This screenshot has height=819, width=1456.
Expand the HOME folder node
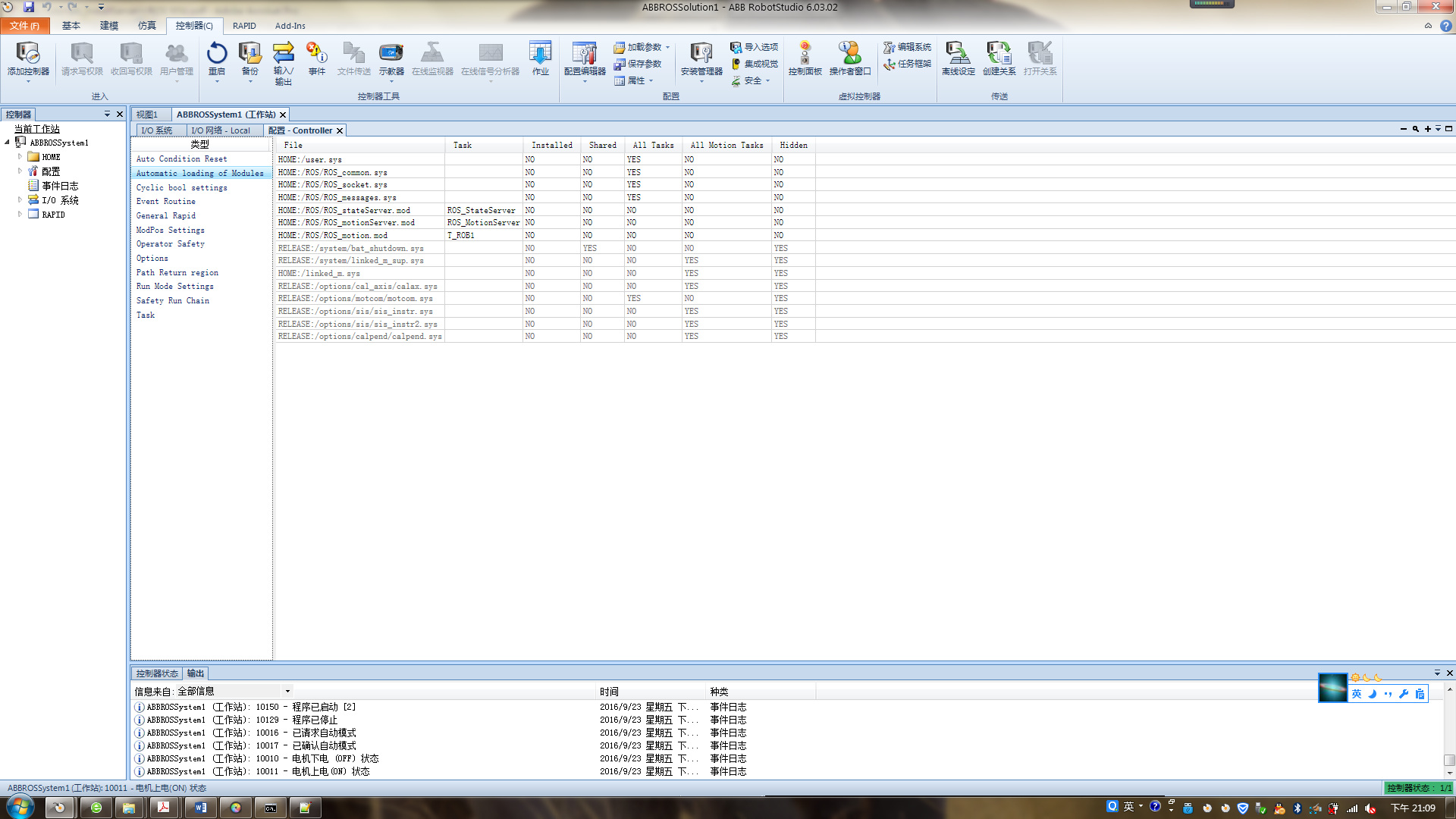(x=20, y=156)
